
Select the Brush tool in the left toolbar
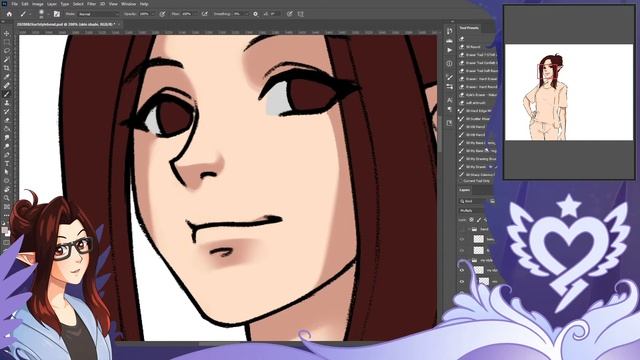7,94
